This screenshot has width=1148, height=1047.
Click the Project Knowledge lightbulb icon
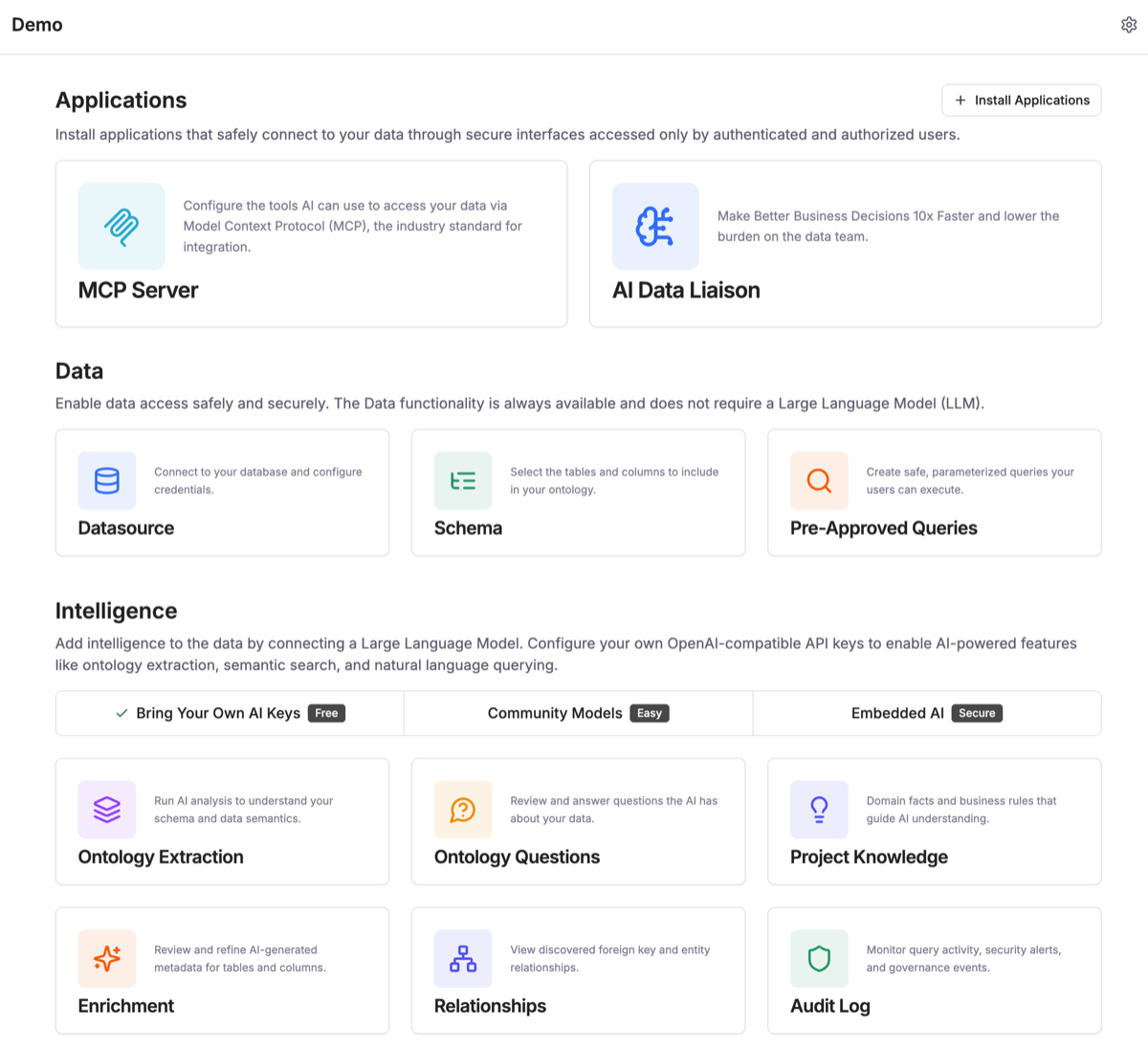point(819,809)
